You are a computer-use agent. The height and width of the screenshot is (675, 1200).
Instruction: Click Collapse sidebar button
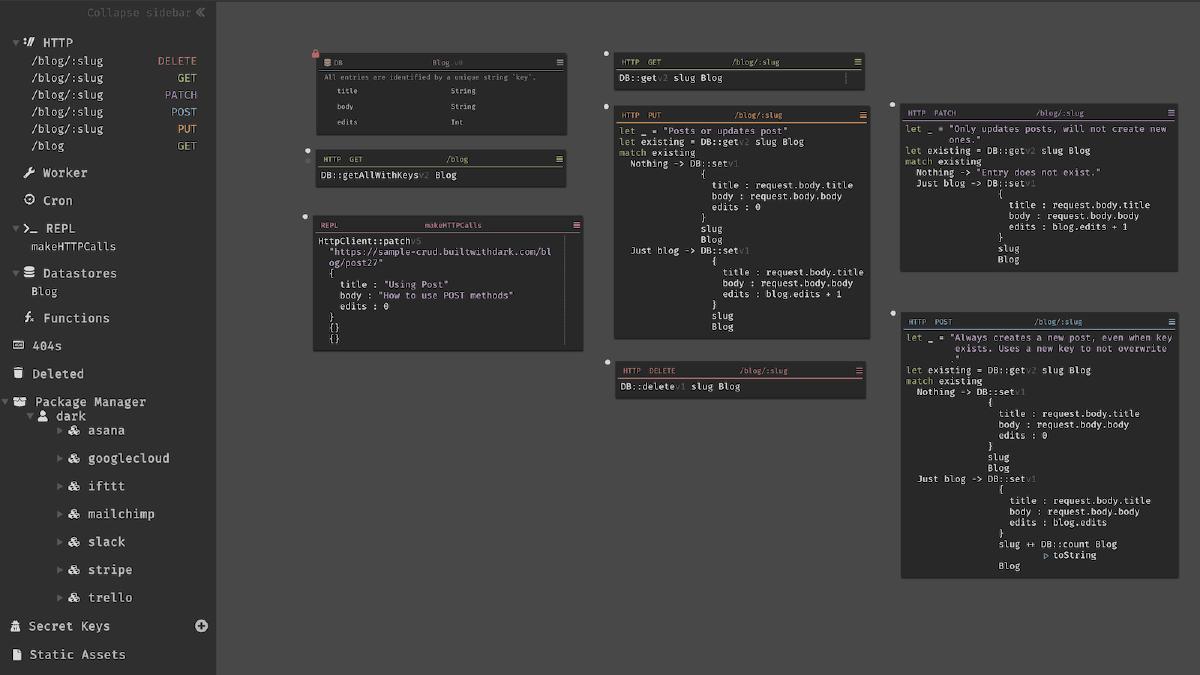coord(146,13)
